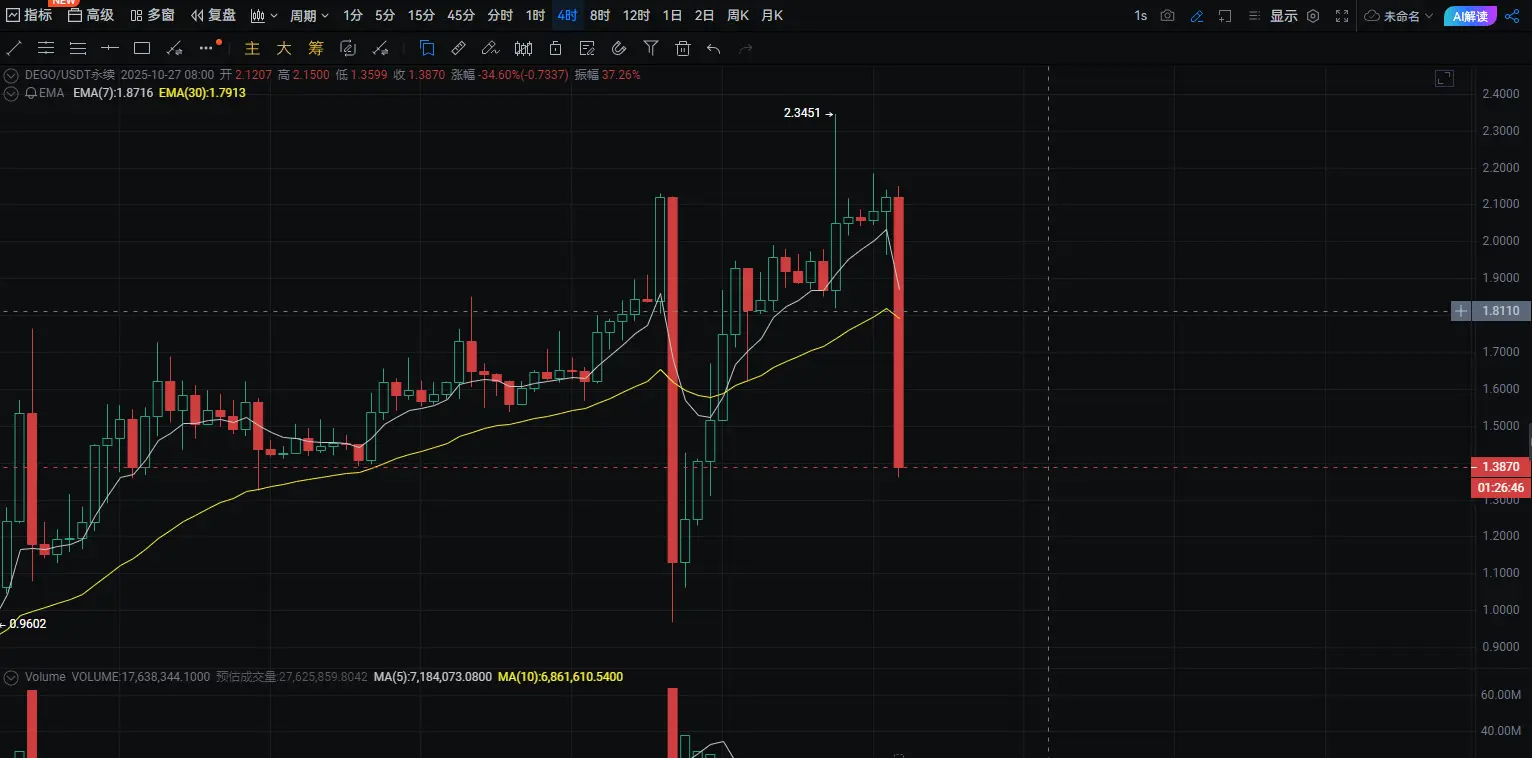The image size is (1532, 758).
Task: Open the 多窗 multi-window layout
Action: point(152,15)
